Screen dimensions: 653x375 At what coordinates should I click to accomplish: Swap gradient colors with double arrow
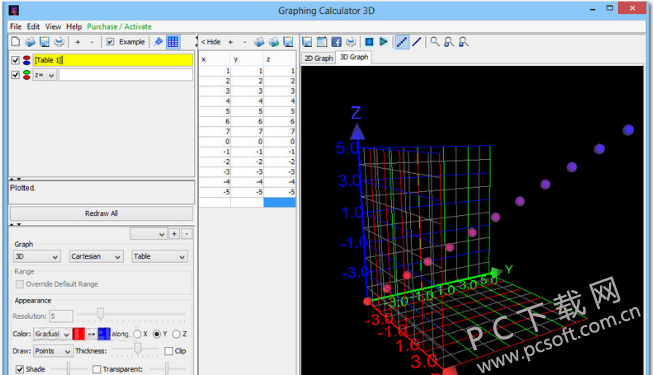point(91,334)
